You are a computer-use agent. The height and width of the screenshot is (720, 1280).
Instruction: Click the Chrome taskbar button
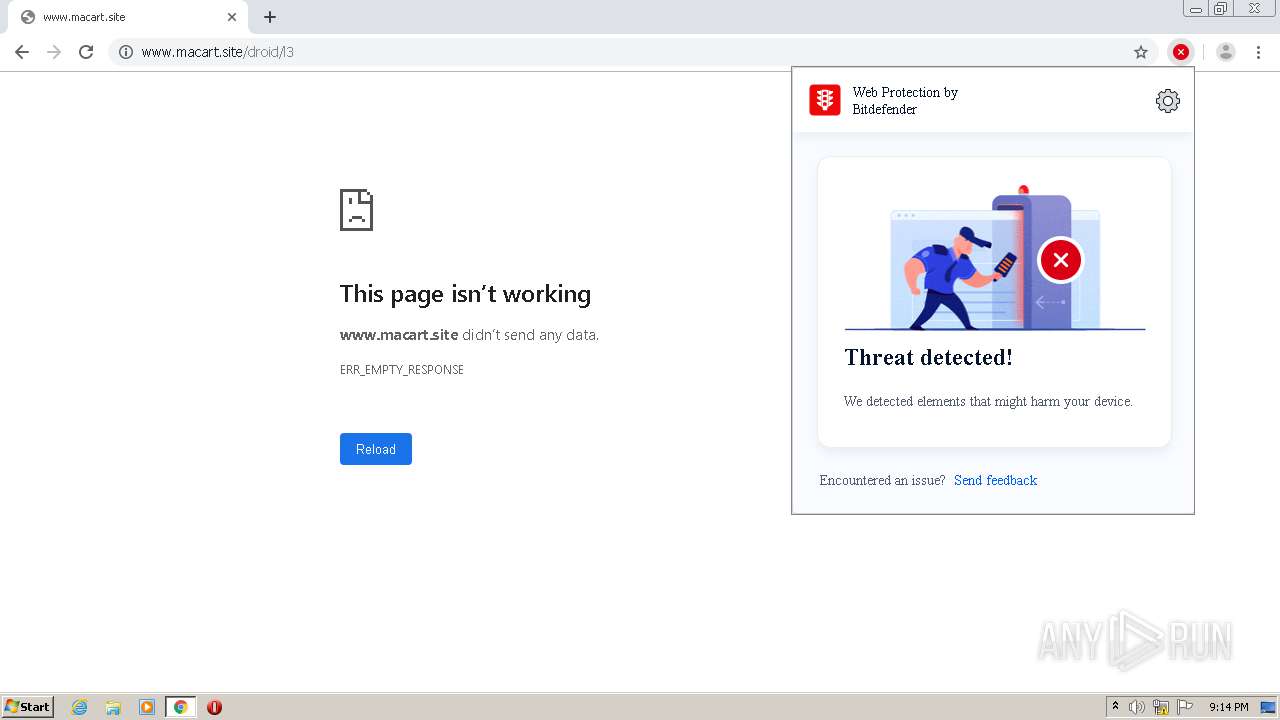point(180,707)
